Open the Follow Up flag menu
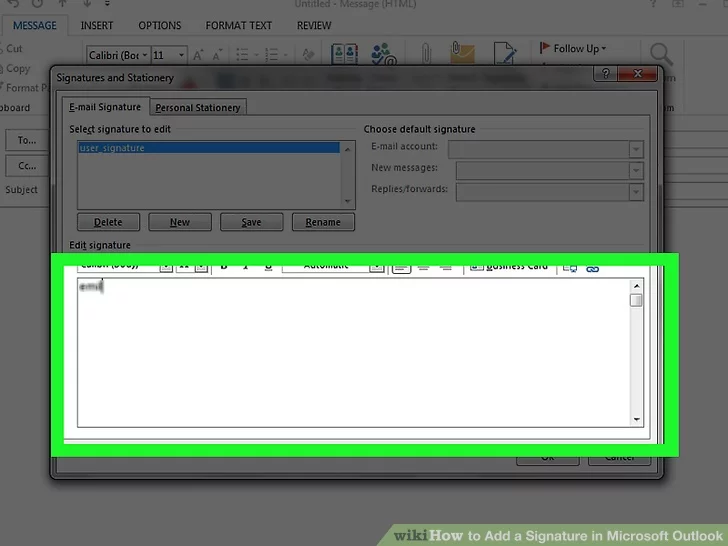The image size is (728, 546). 573,48
